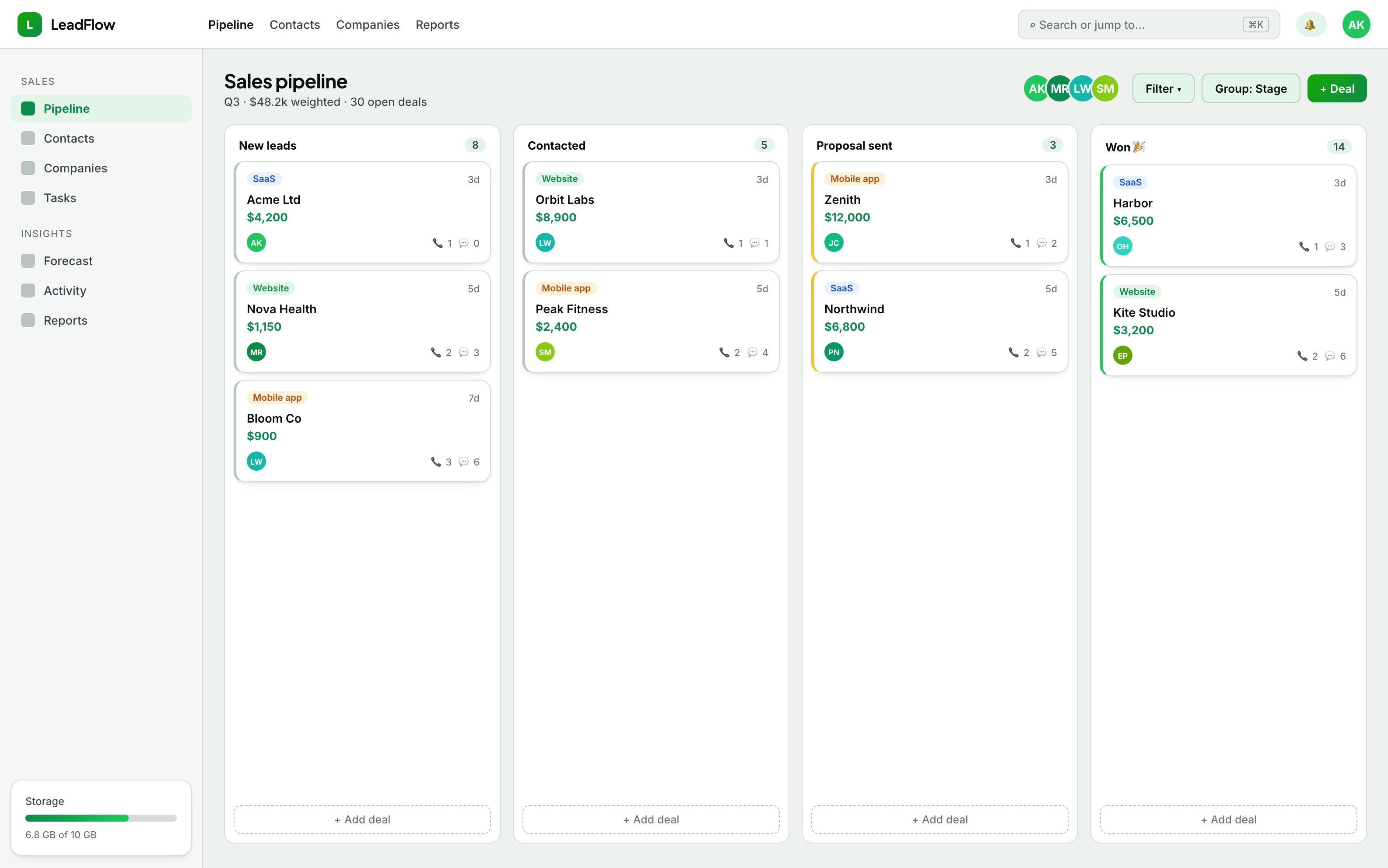
Task: Click the LeadFlow logo icon
Action: coord(29,24)
